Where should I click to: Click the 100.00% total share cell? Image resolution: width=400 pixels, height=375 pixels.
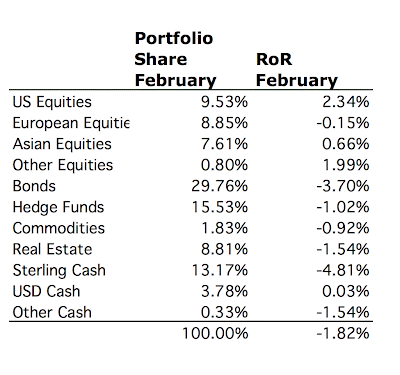pyautogui.click(x=215, y=333)
